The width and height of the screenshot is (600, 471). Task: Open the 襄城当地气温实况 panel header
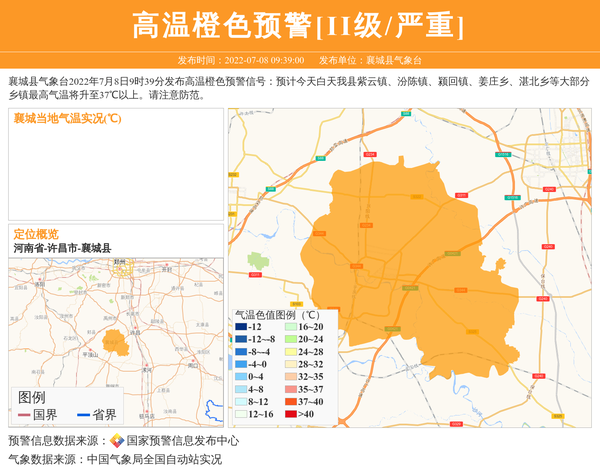pyautogui.click(x=68, y=119)
